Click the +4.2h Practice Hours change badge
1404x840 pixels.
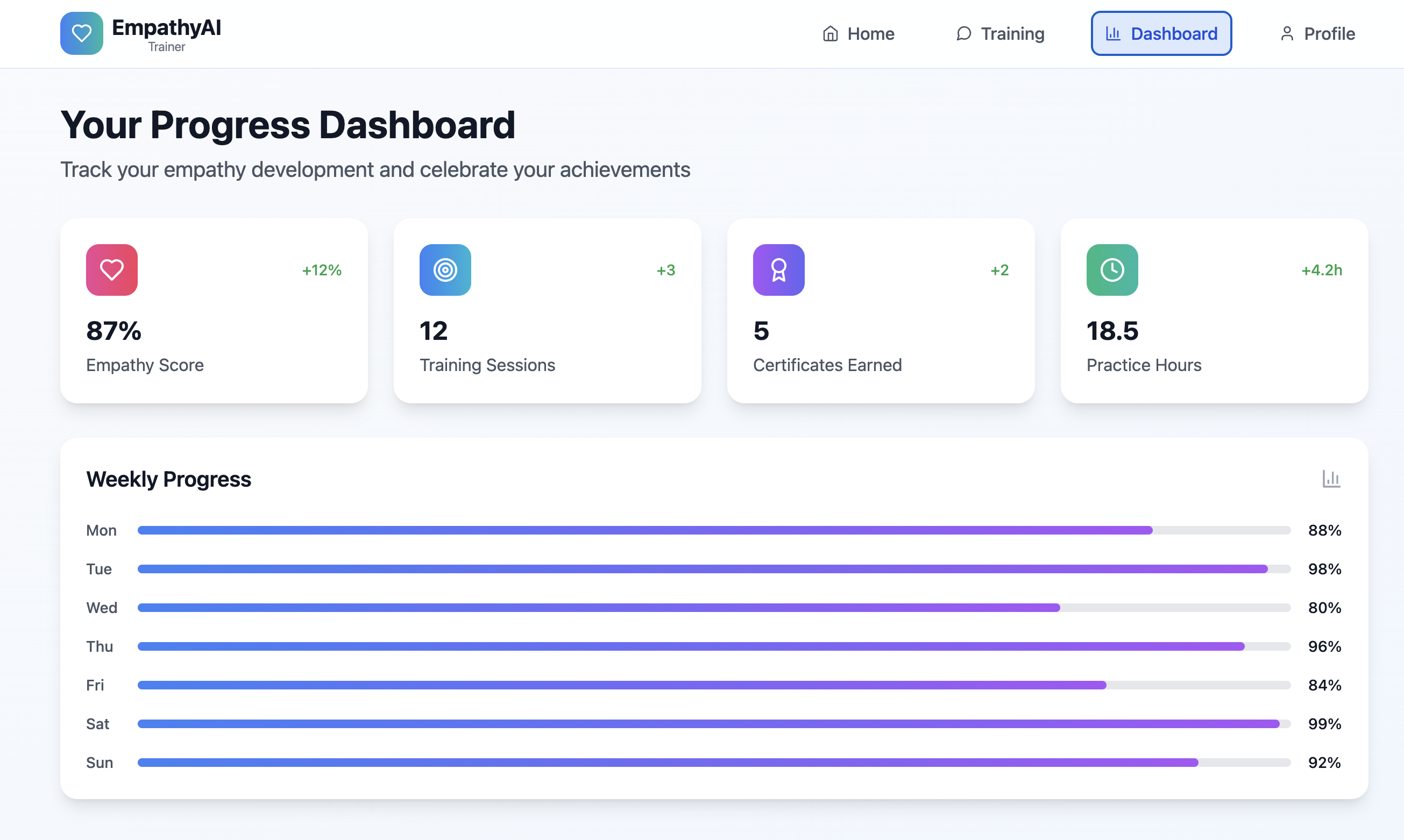click(1321, 270)
